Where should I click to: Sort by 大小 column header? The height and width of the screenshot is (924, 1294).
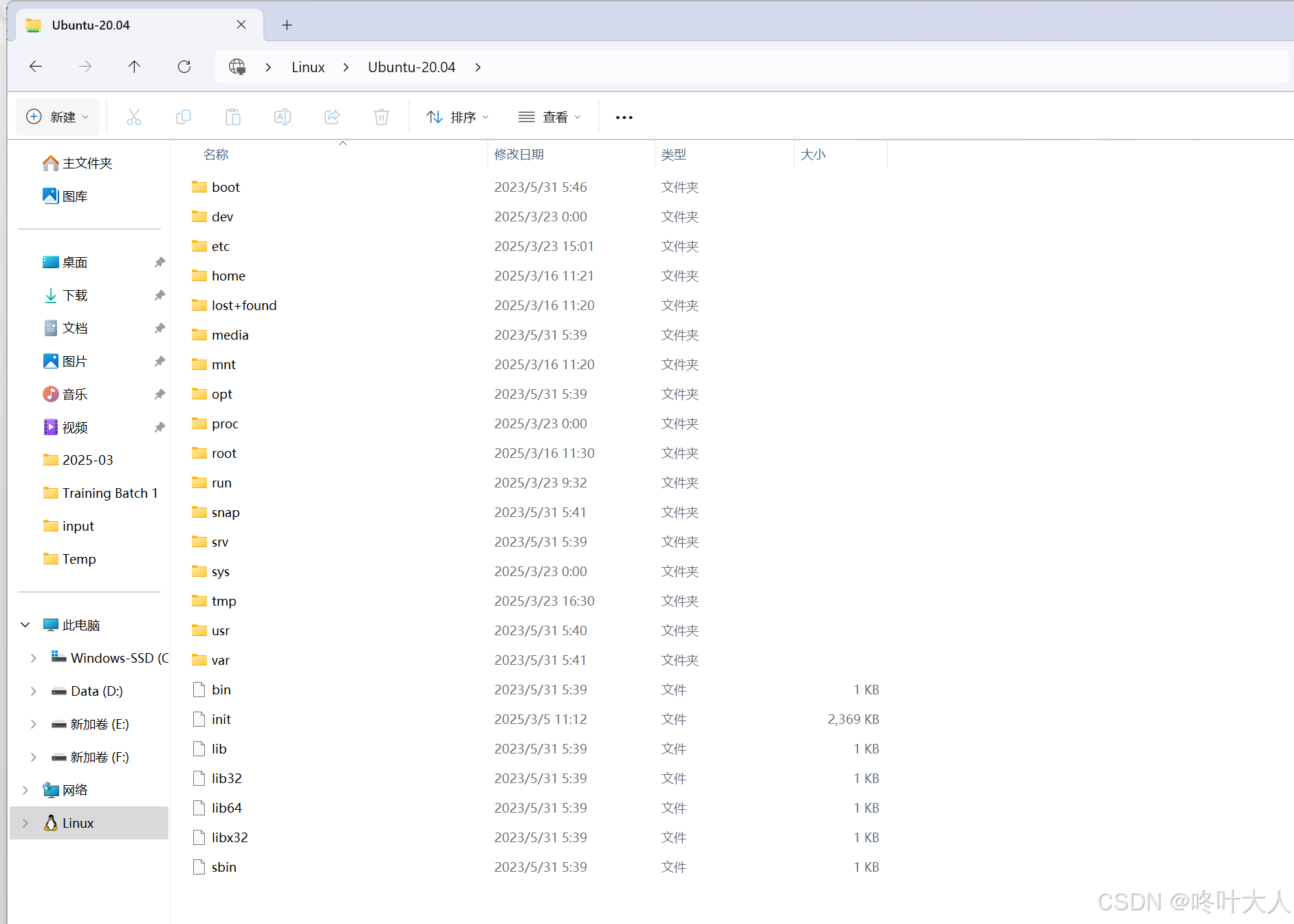(813, 154)
